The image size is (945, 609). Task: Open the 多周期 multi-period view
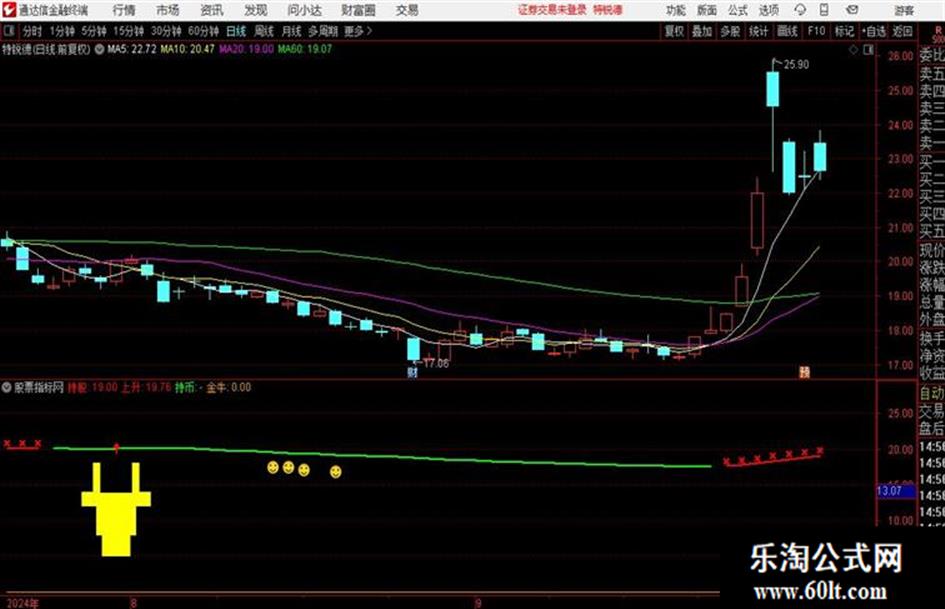[x=323, y=31]
